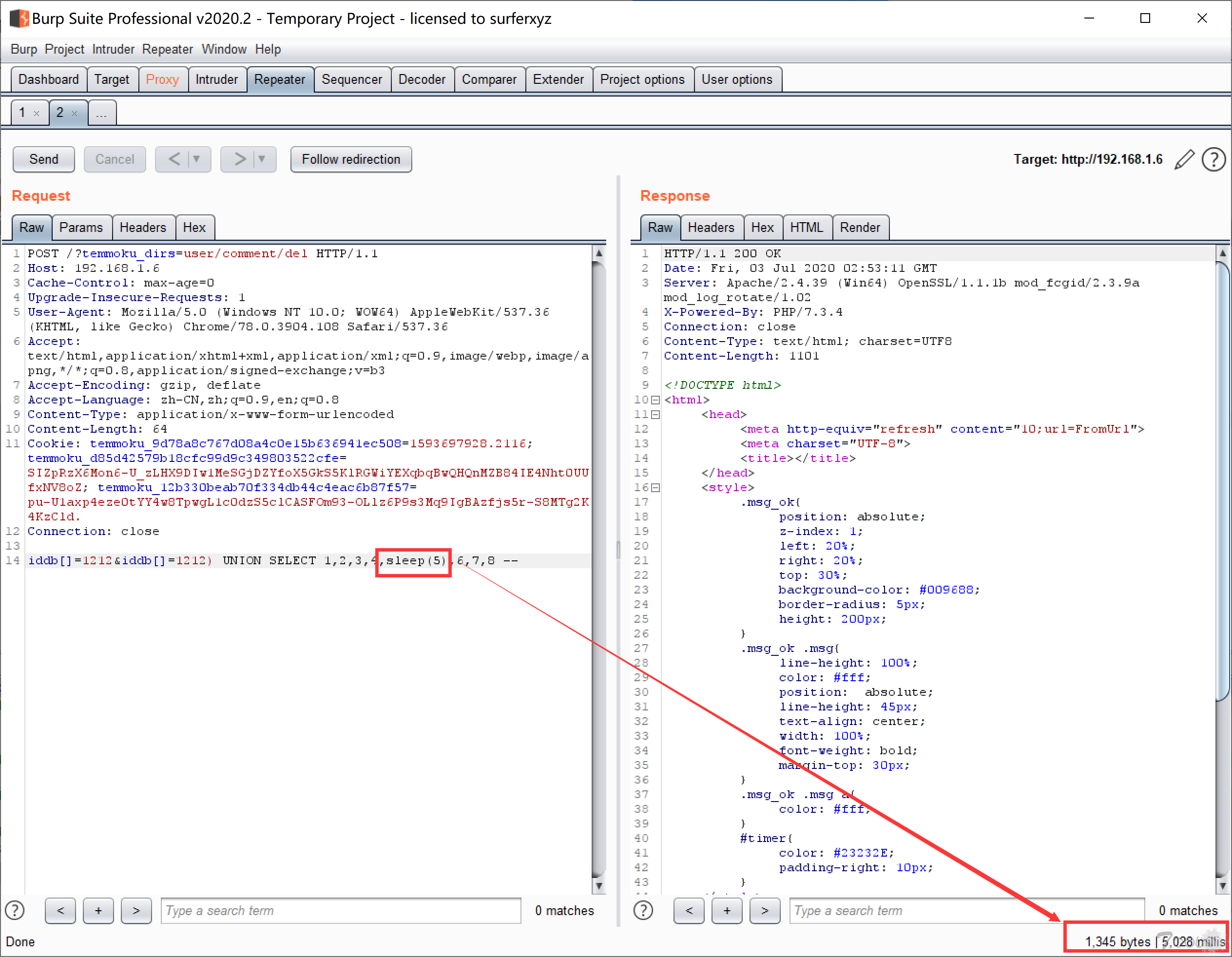Select Repeater sub-tab 1
1232x957 pixels.
[22, 113]
